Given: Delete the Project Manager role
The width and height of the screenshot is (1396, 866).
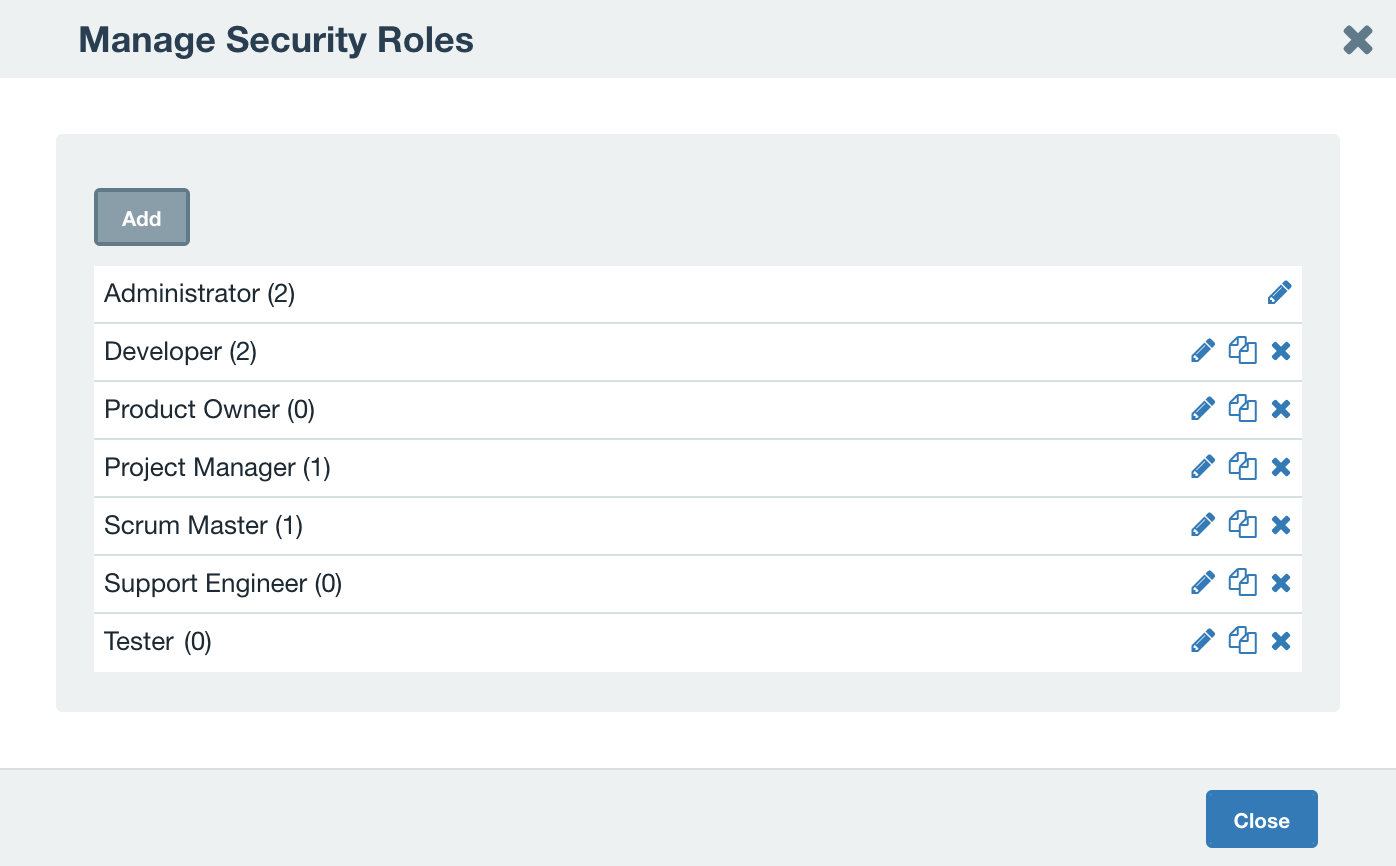Looking at the screenshot, I should pyautogui.click(x=1281, y=467).
